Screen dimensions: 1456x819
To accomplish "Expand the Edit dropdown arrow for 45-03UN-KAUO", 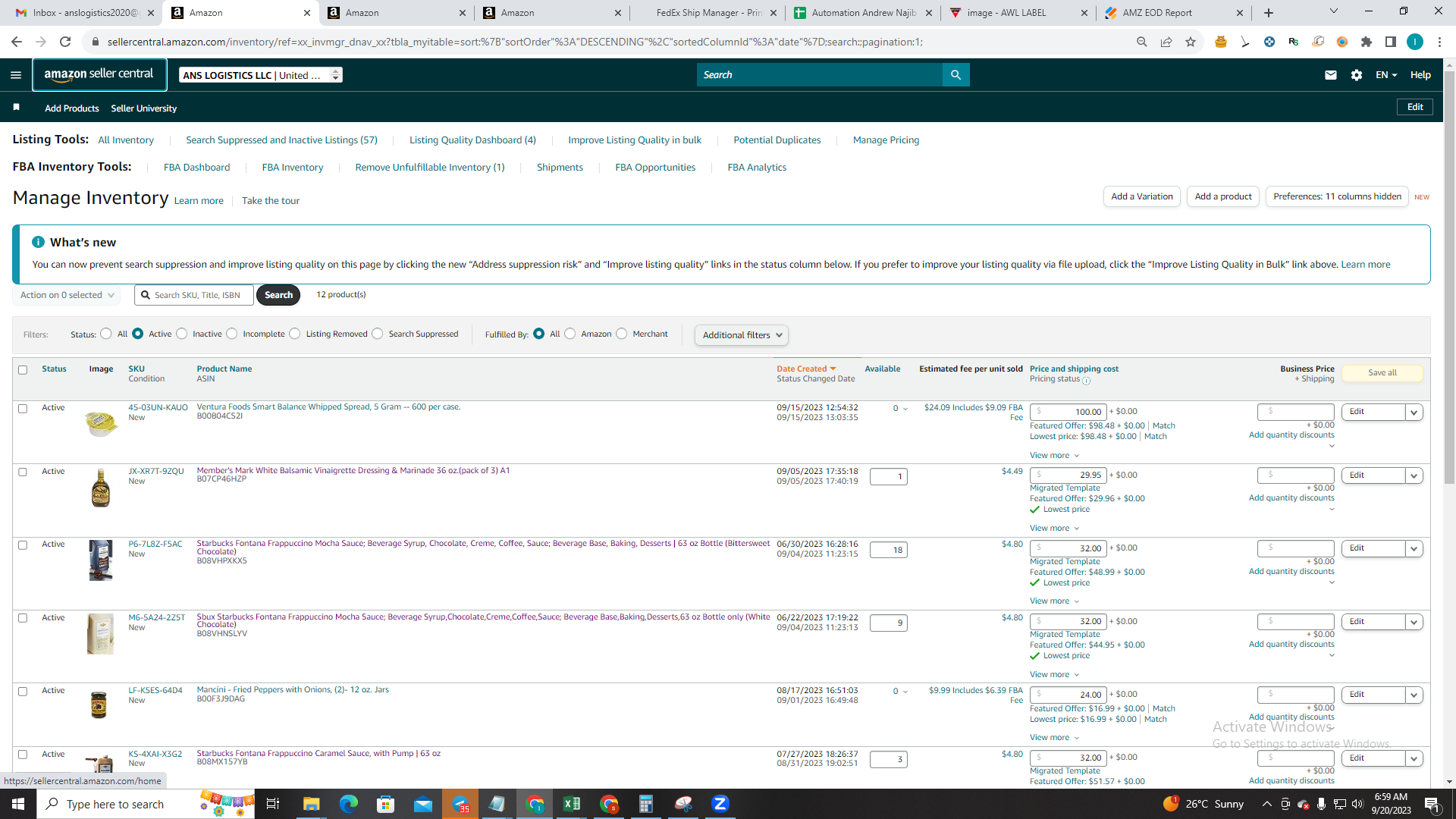I will [x=1414, y=413].
